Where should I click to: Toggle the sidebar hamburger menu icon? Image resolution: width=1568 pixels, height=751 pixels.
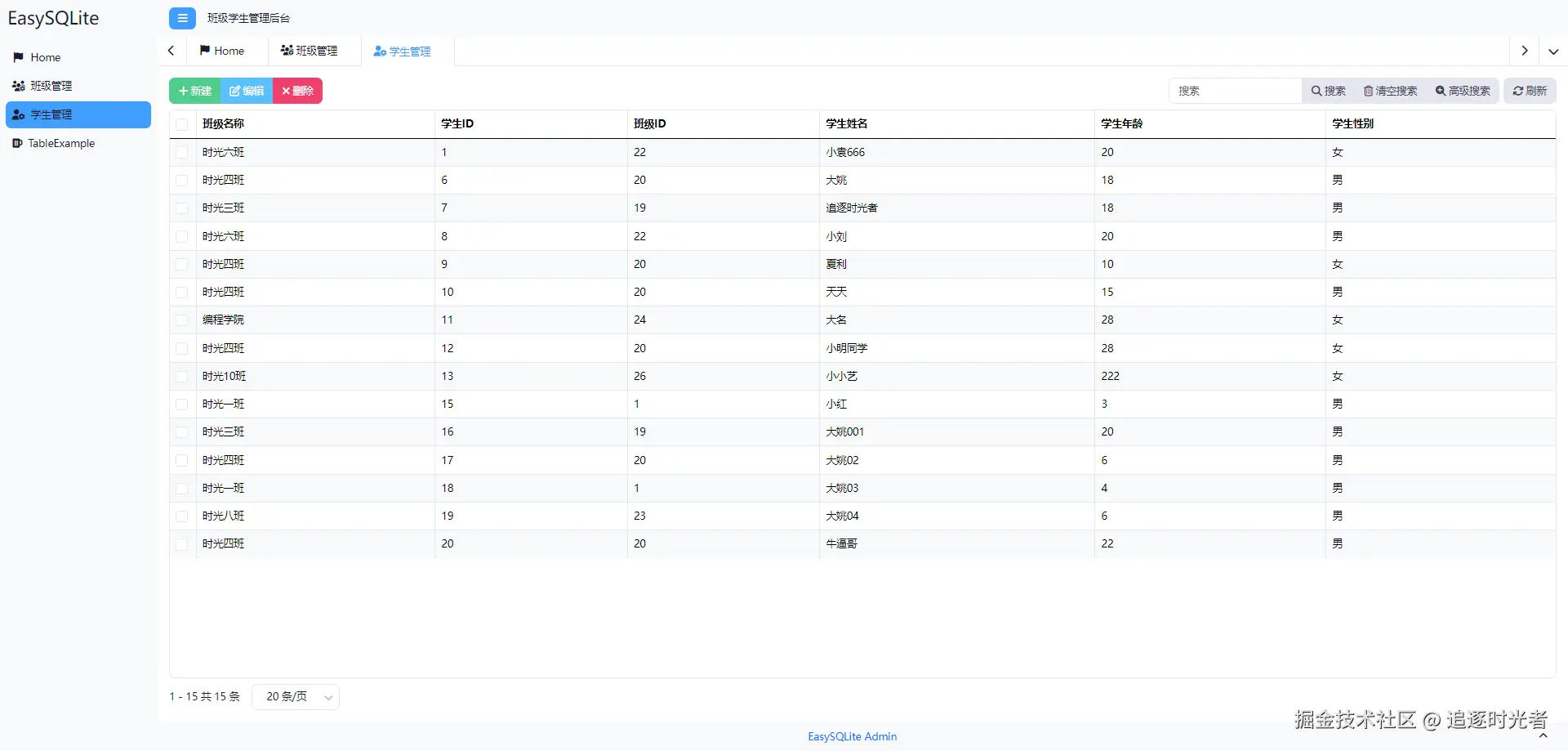pos(182,18)
